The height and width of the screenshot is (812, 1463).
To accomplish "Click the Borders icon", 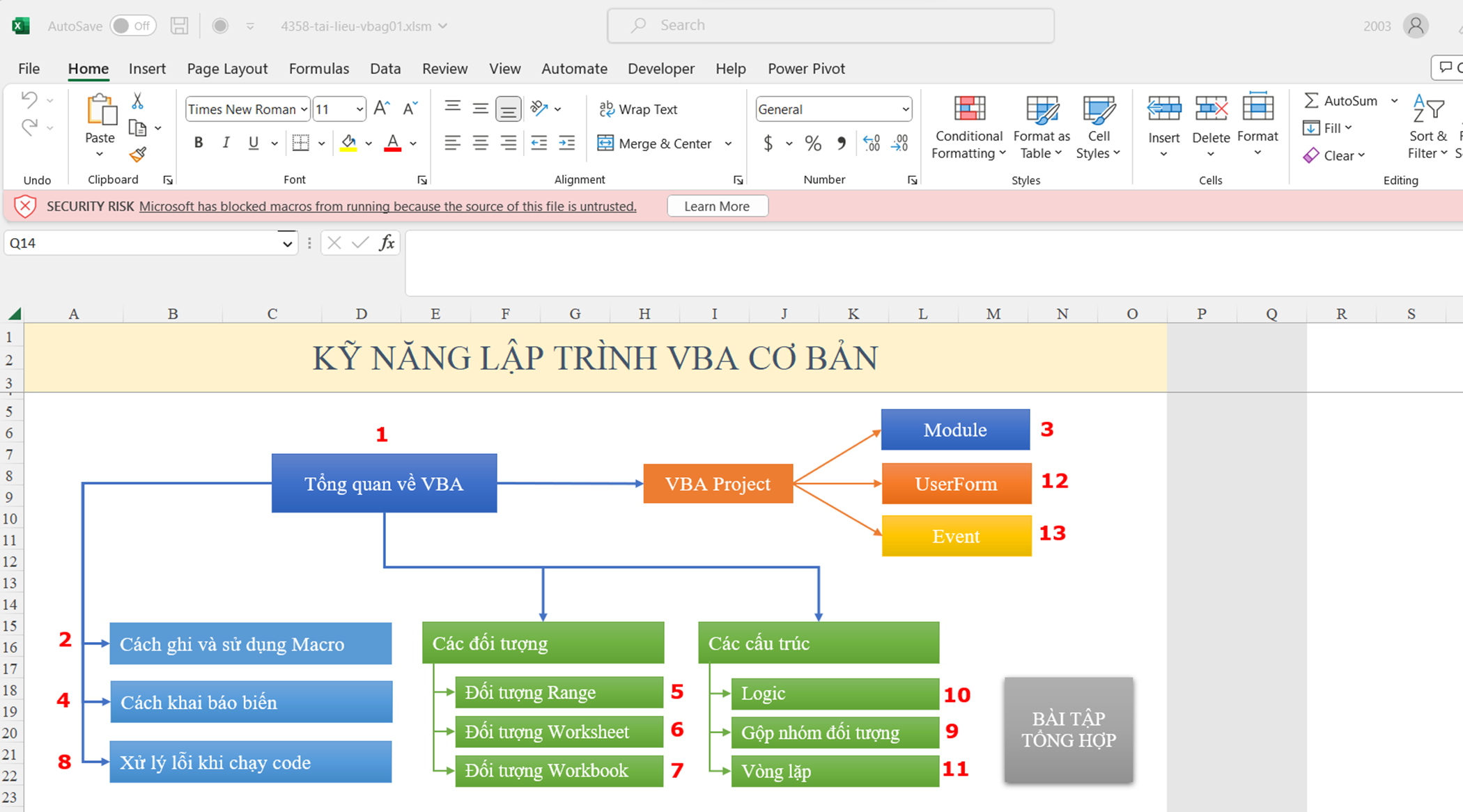I will tap(301, 143).
